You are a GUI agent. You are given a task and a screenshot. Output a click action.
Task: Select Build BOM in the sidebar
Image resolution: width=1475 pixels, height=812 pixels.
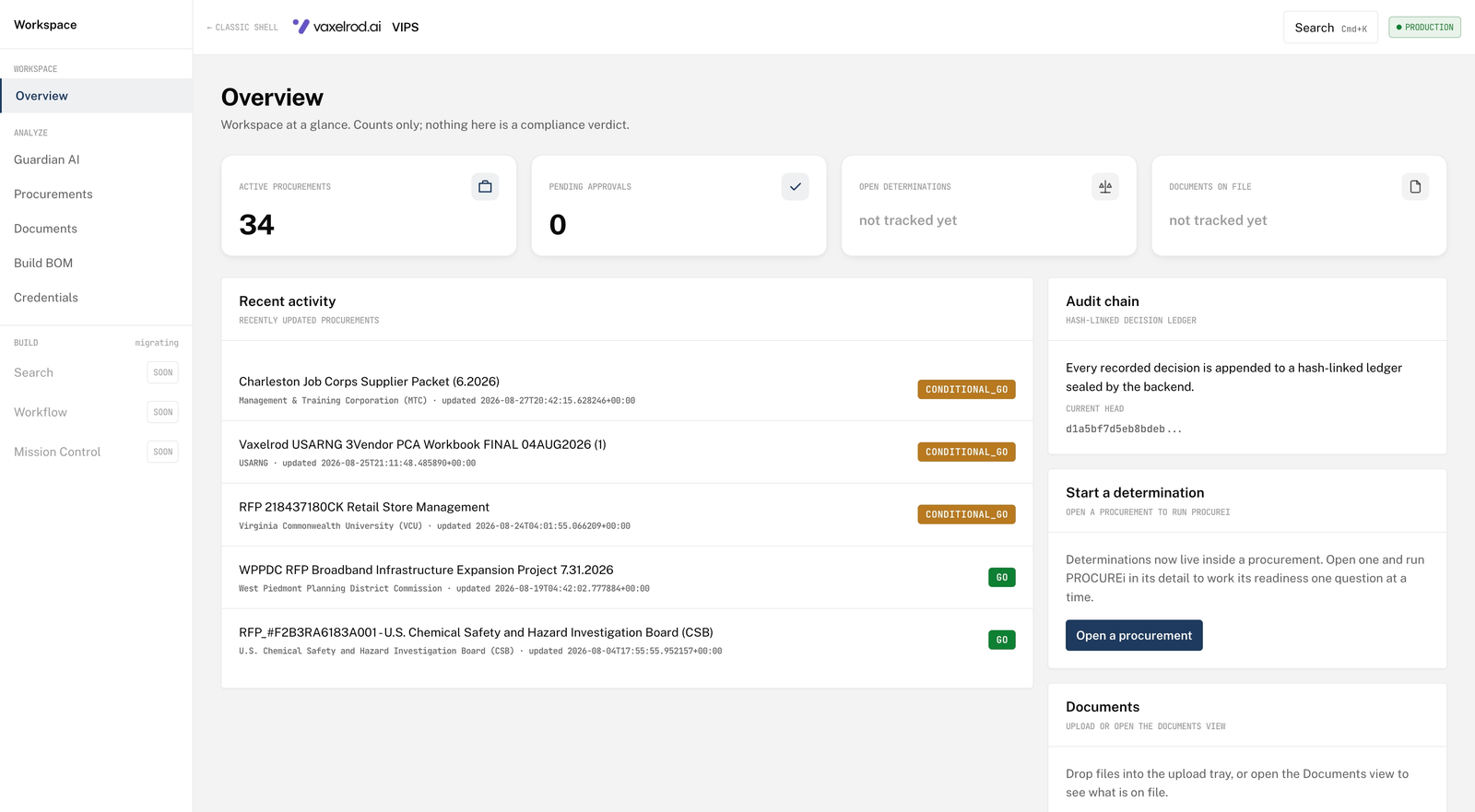pos(96,263)
